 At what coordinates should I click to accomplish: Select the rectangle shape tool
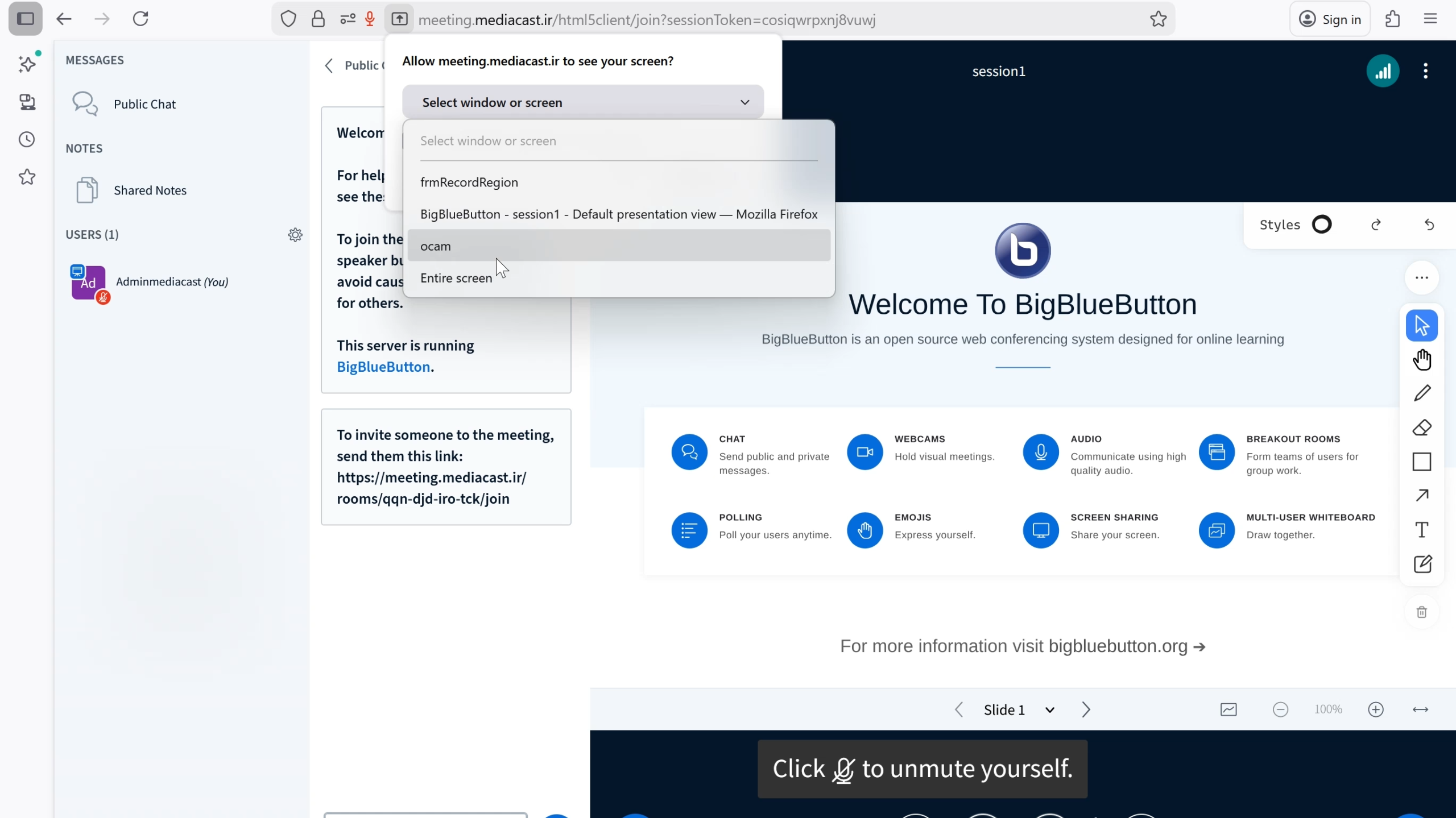[x=1422, y=462]
